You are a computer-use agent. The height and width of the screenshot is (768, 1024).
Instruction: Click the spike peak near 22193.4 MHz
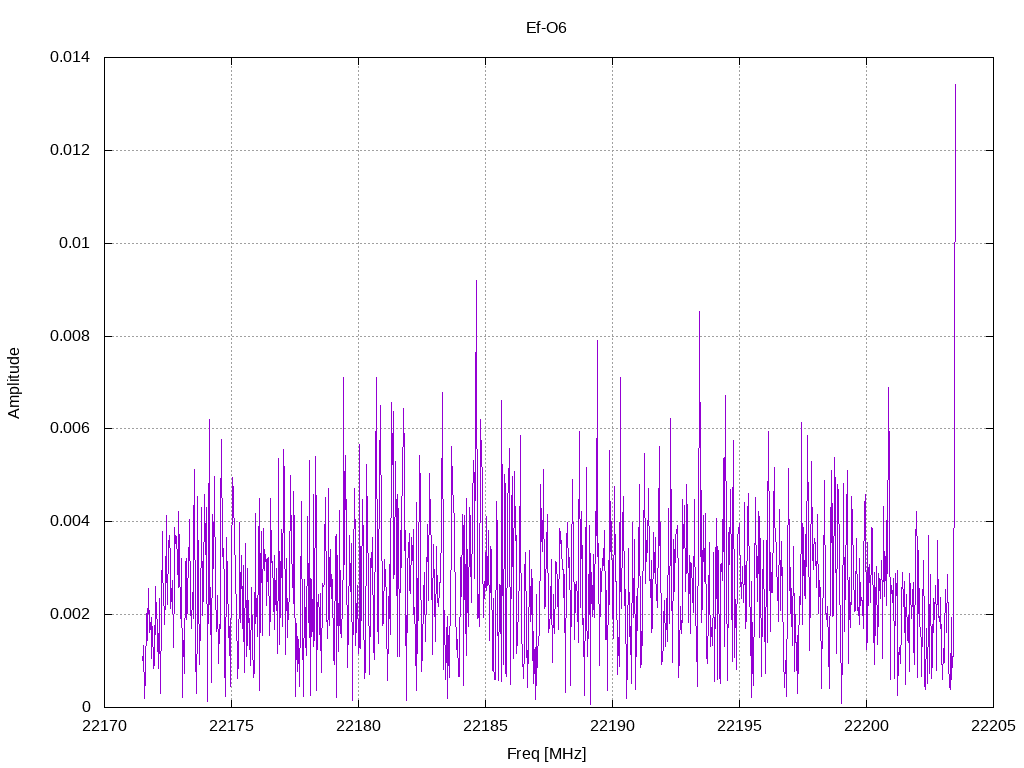(699, 312)
